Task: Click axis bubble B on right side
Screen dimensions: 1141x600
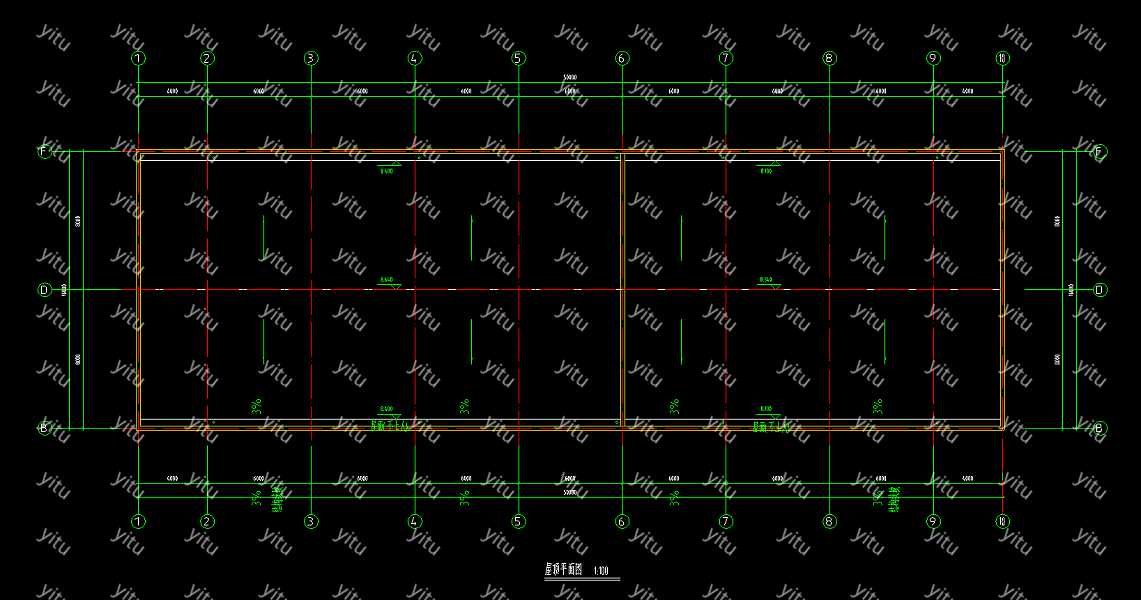Action: coord(1100,428)
